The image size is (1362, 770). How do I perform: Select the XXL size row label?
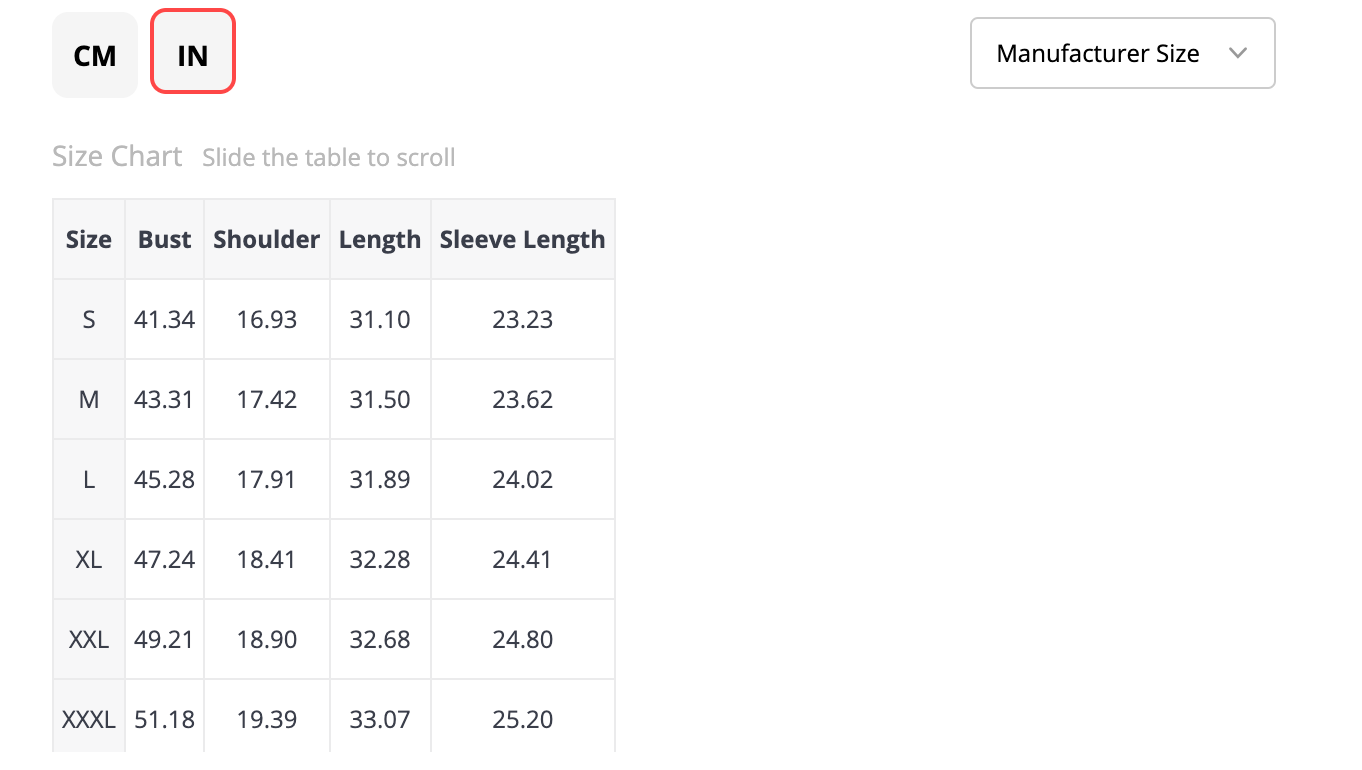[89, 639]
